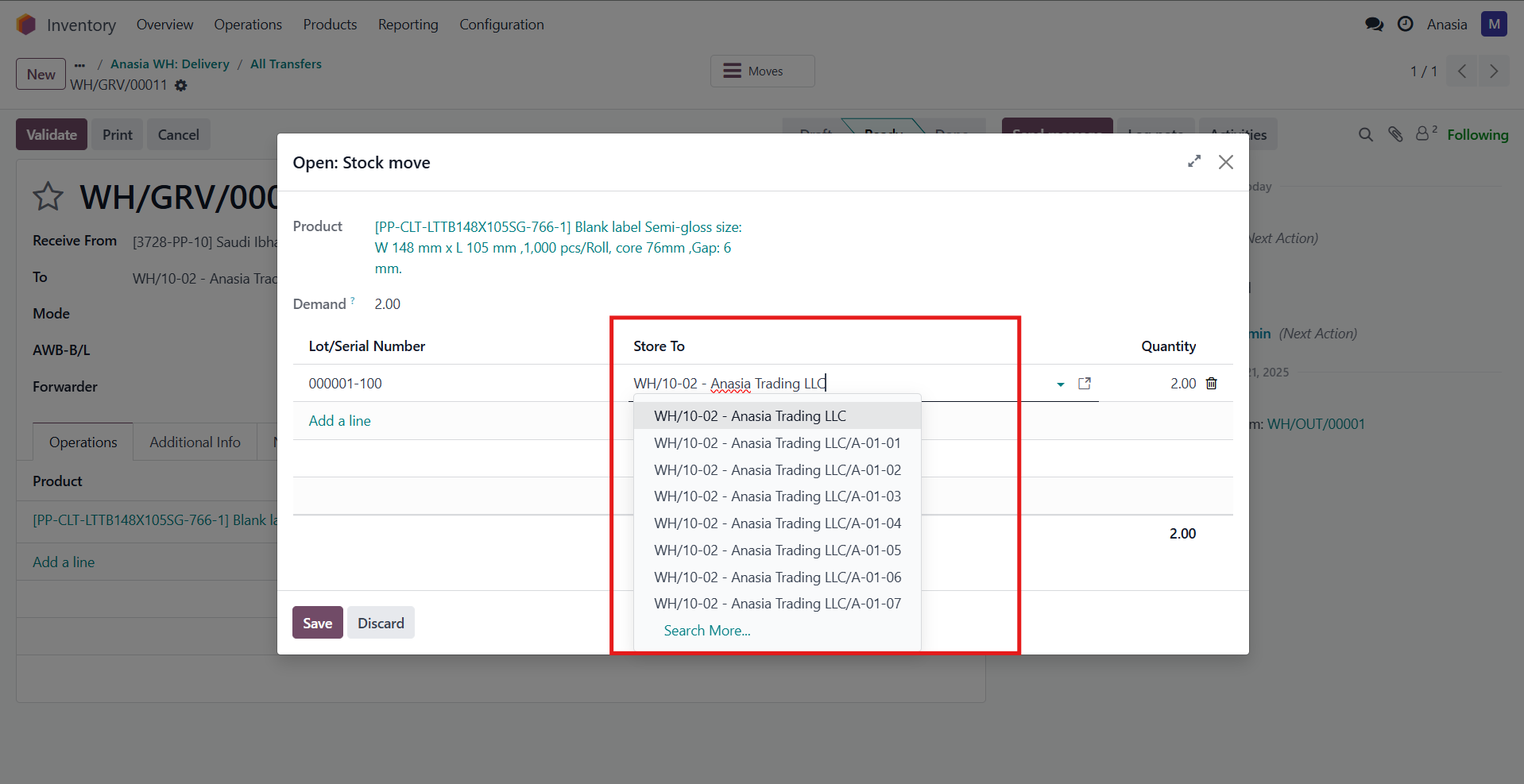This screenshot has height=784, width=1524.
Task: Expand the stock move dialog to fullscreen
Action: point(1193,162)
